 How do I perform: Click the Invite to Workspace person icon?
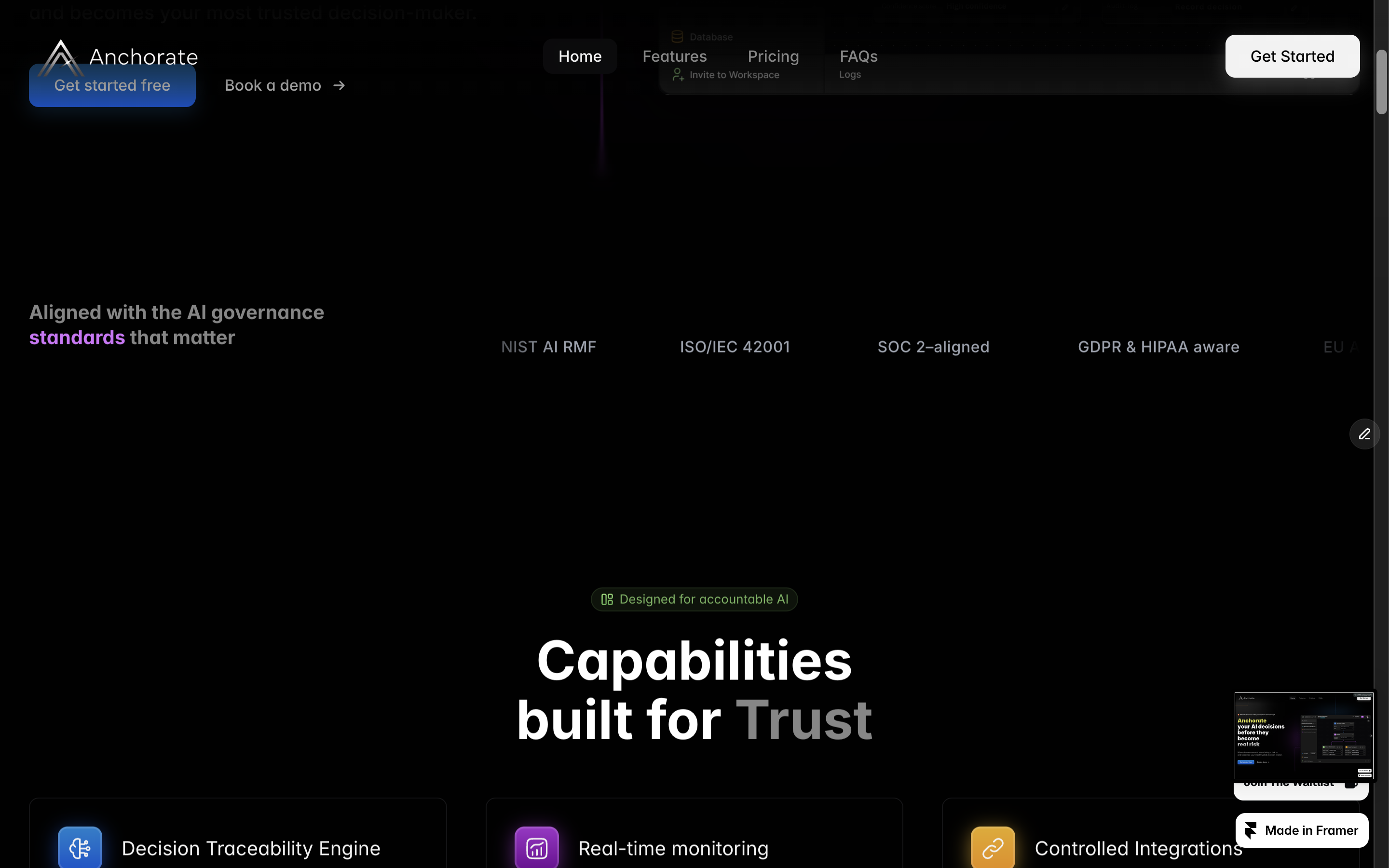point(678,74)
